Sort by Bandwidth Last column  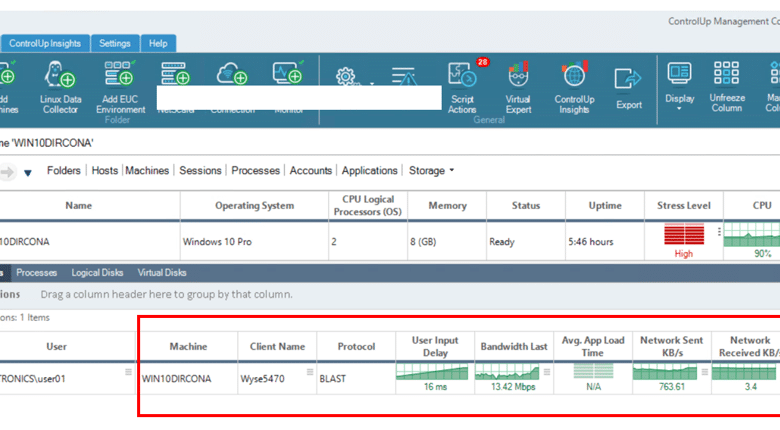click(514, 346)
